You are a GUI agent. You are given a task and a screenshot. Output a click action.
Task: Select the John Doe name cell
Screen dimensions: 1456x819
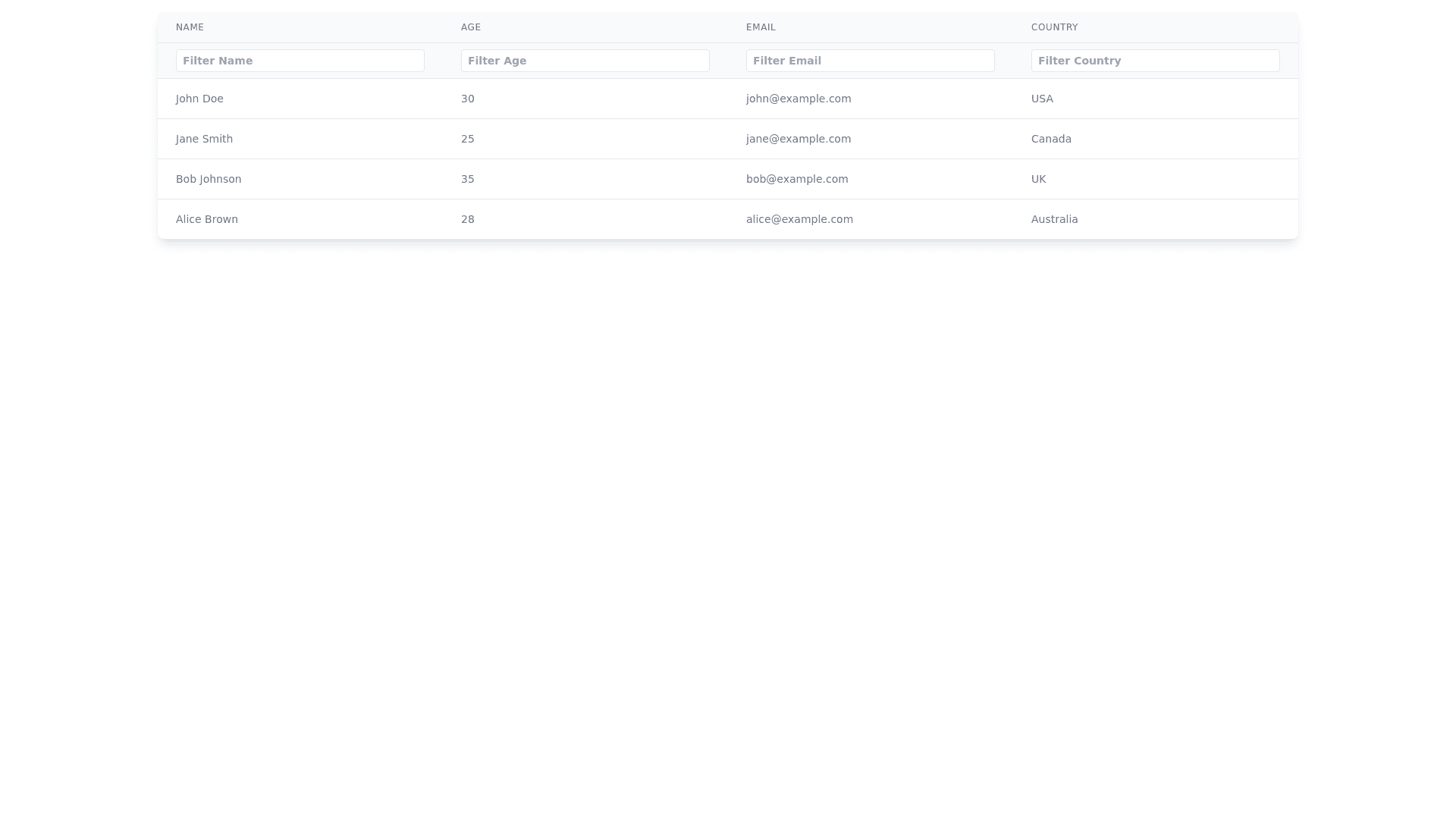click(x=199, y=99)
